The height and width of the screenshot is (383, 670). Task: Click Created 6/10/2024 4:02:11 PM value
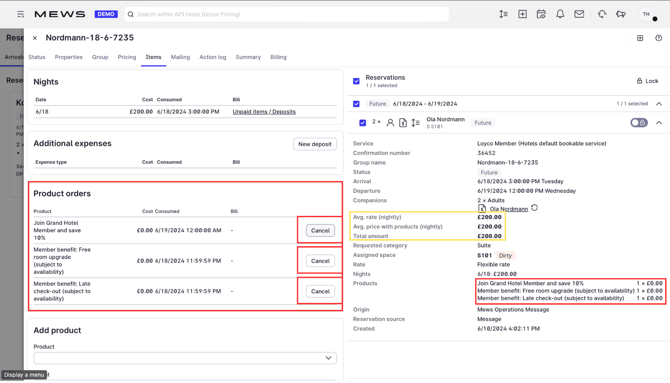(508, 329)
